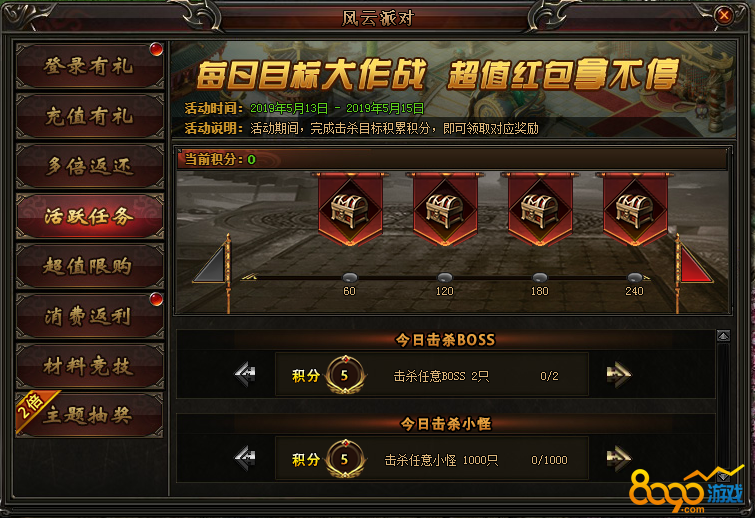Image resolution: width=755 pixels, height=518 pixels.
Task: Switch to the 超值限购 tab
Action: [x=90, y=266]
